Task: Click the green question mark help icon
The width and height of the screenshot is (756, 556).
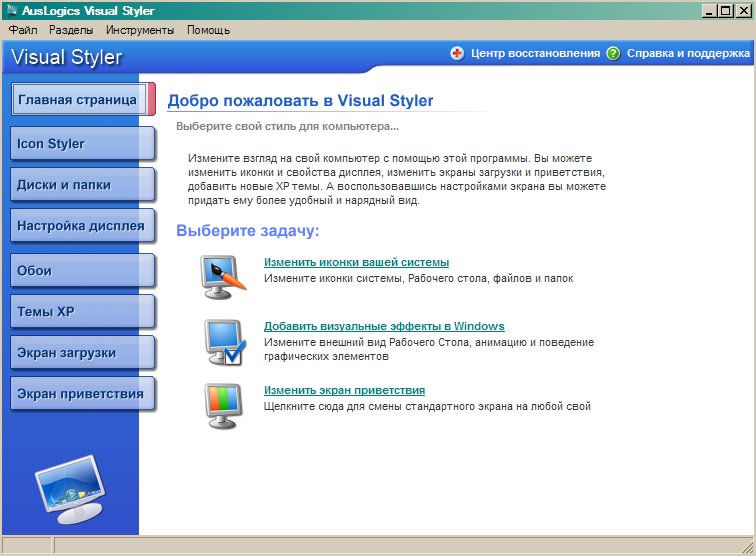Action: coord(613,53)
